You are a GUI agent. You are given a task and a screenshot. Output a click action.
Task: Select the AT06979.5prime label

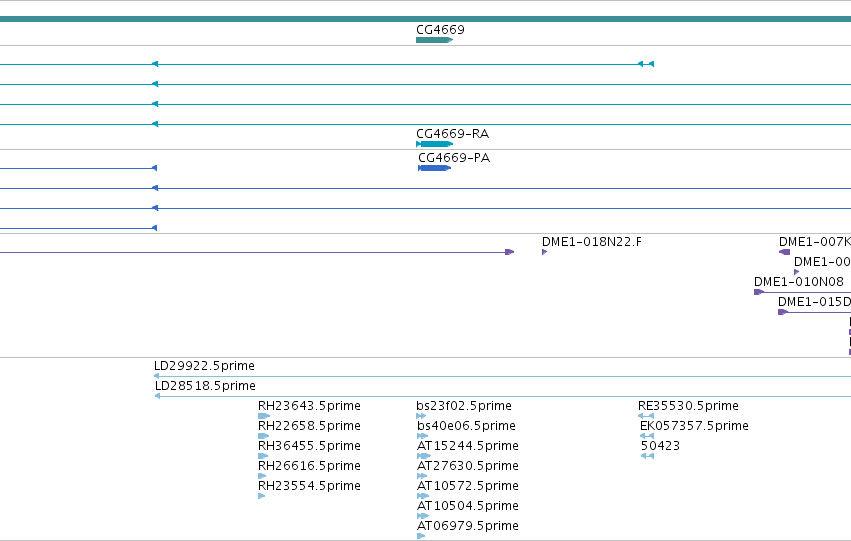click(468, 526)
